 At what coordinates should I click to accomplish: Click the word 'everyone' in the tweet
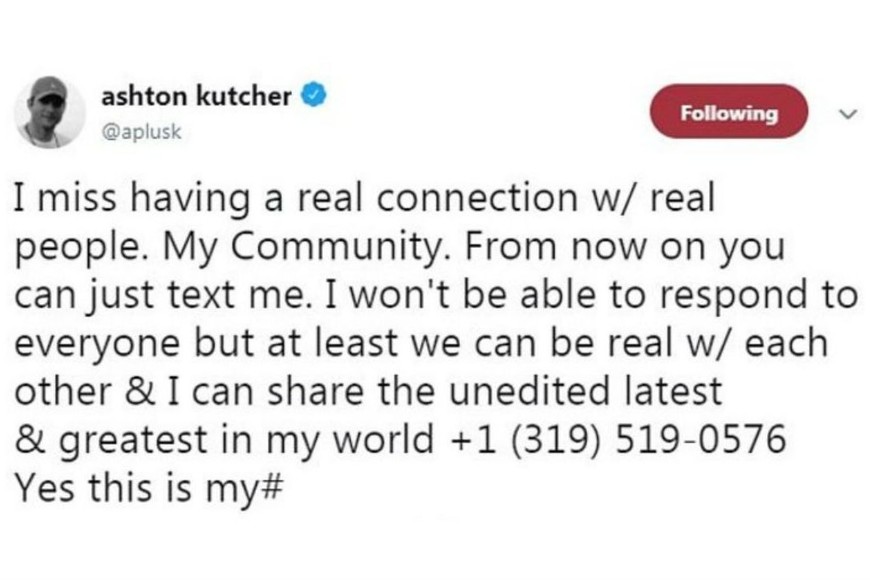point(83,342)
